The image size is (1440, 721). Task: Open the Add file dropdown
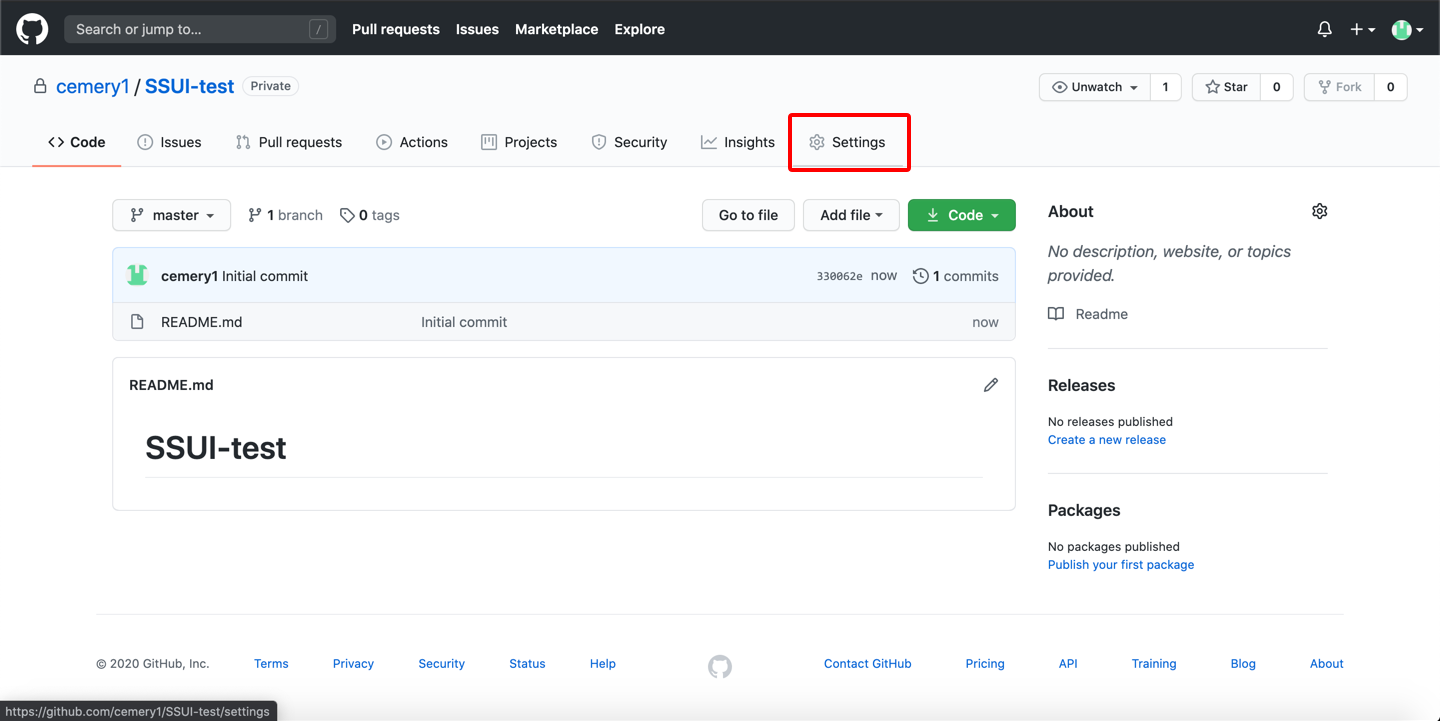click(x=850, y=215)
